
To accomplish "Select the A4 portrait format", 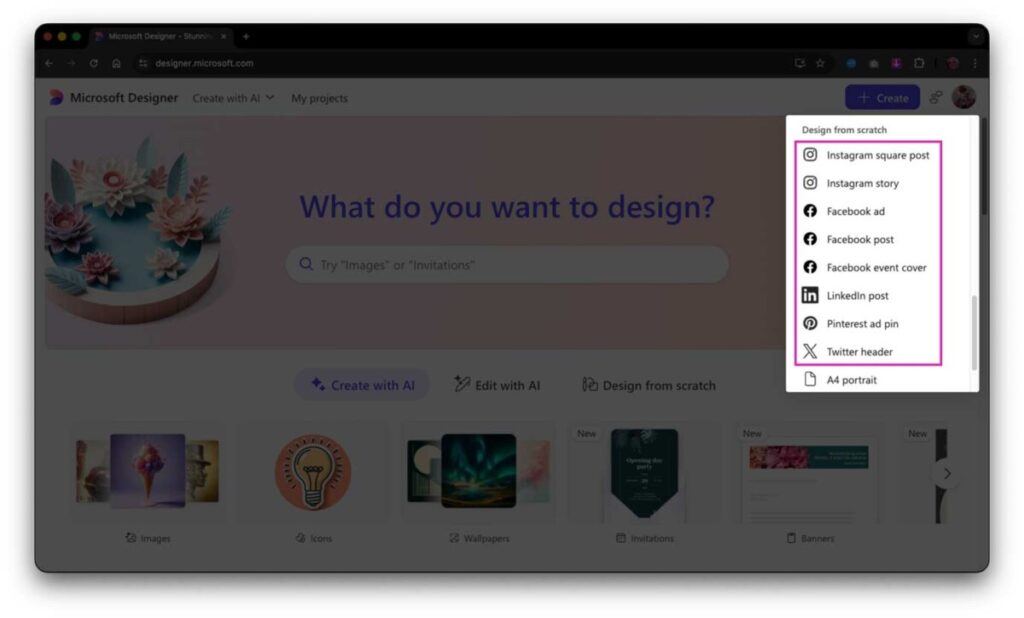I will [x=851, y=380].
